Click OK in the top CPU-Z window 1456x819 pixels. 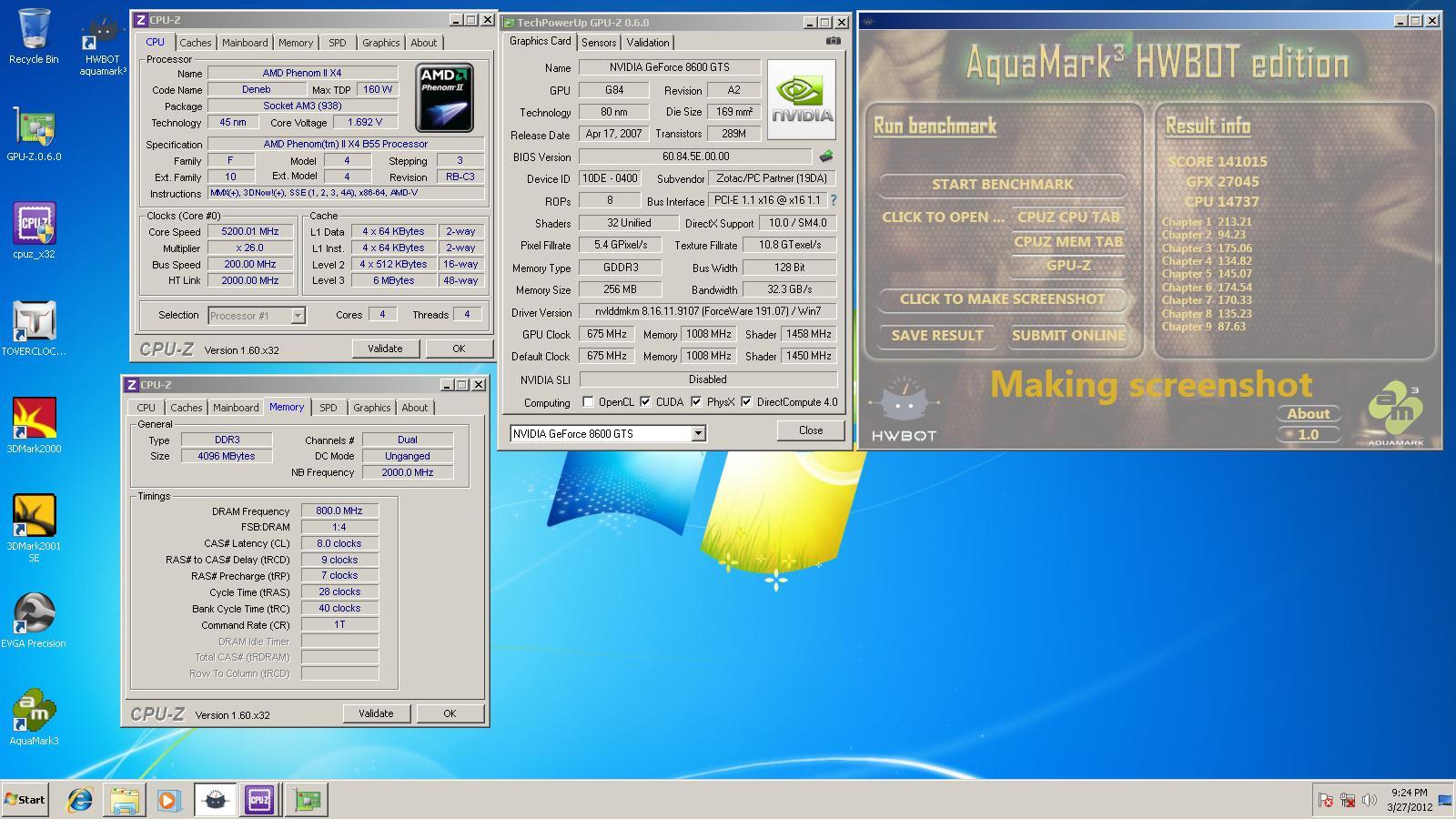[x=459, y=349]
